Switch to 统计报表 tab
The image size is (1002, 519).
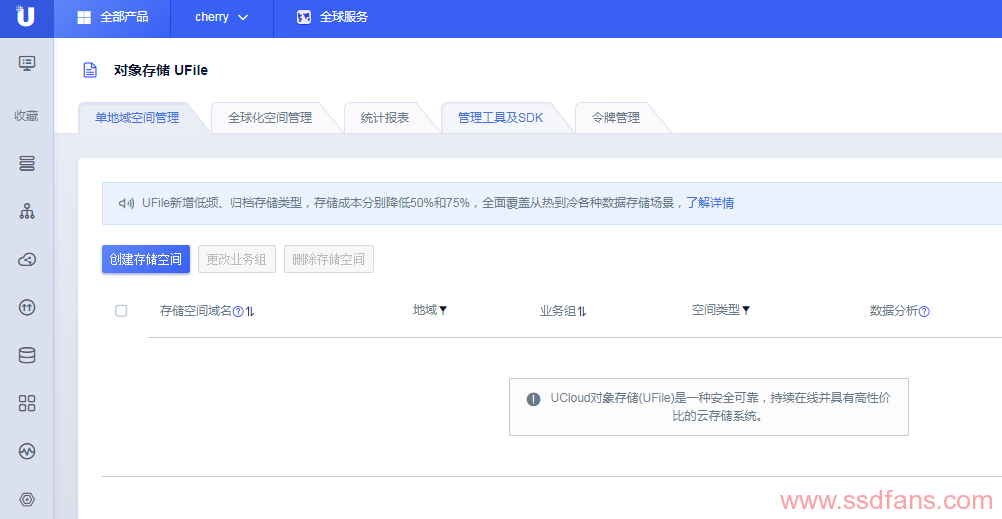pyautogui.click(x=385, y=118)
